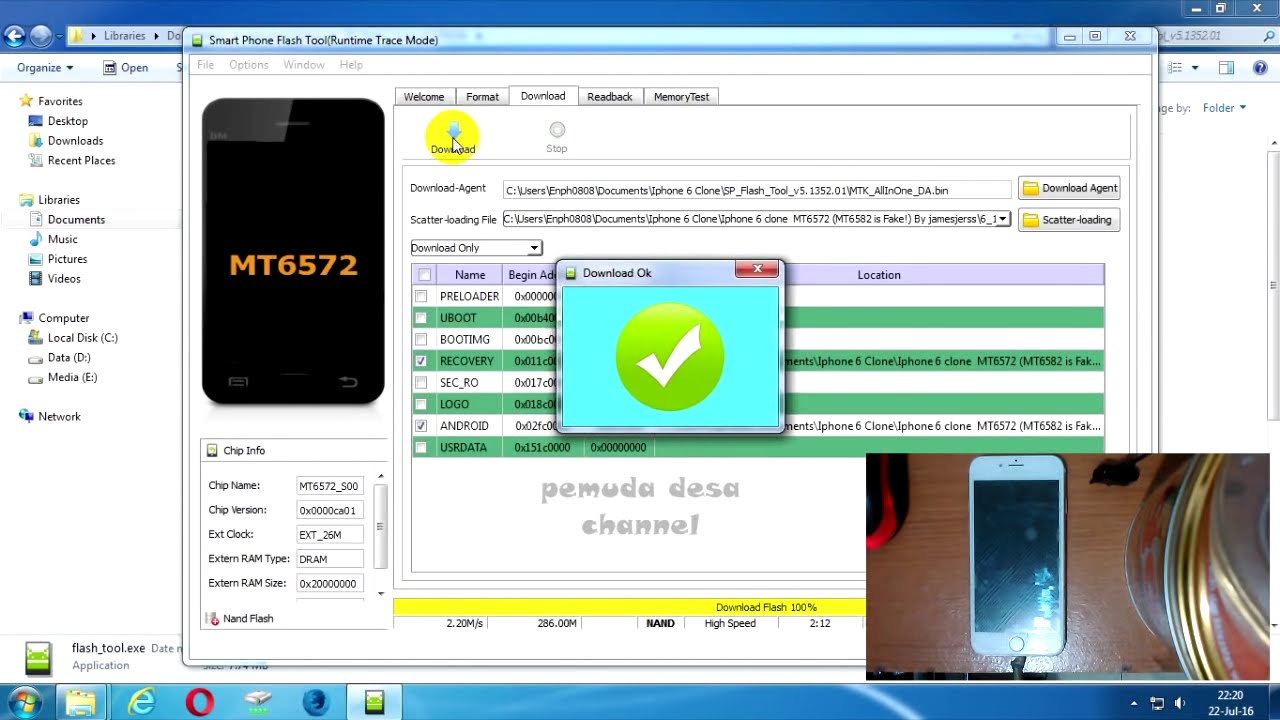Click the Download Agent folder button
This screenshot has height=720, width=1280.
[x=1069, y=188]
